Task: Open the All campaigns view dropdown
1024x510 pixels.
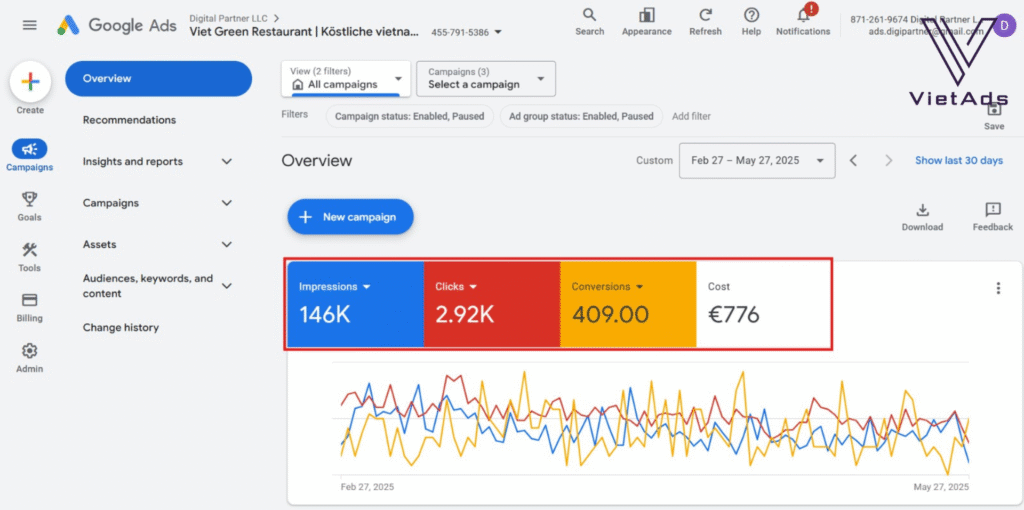Action: coord(346,78)
